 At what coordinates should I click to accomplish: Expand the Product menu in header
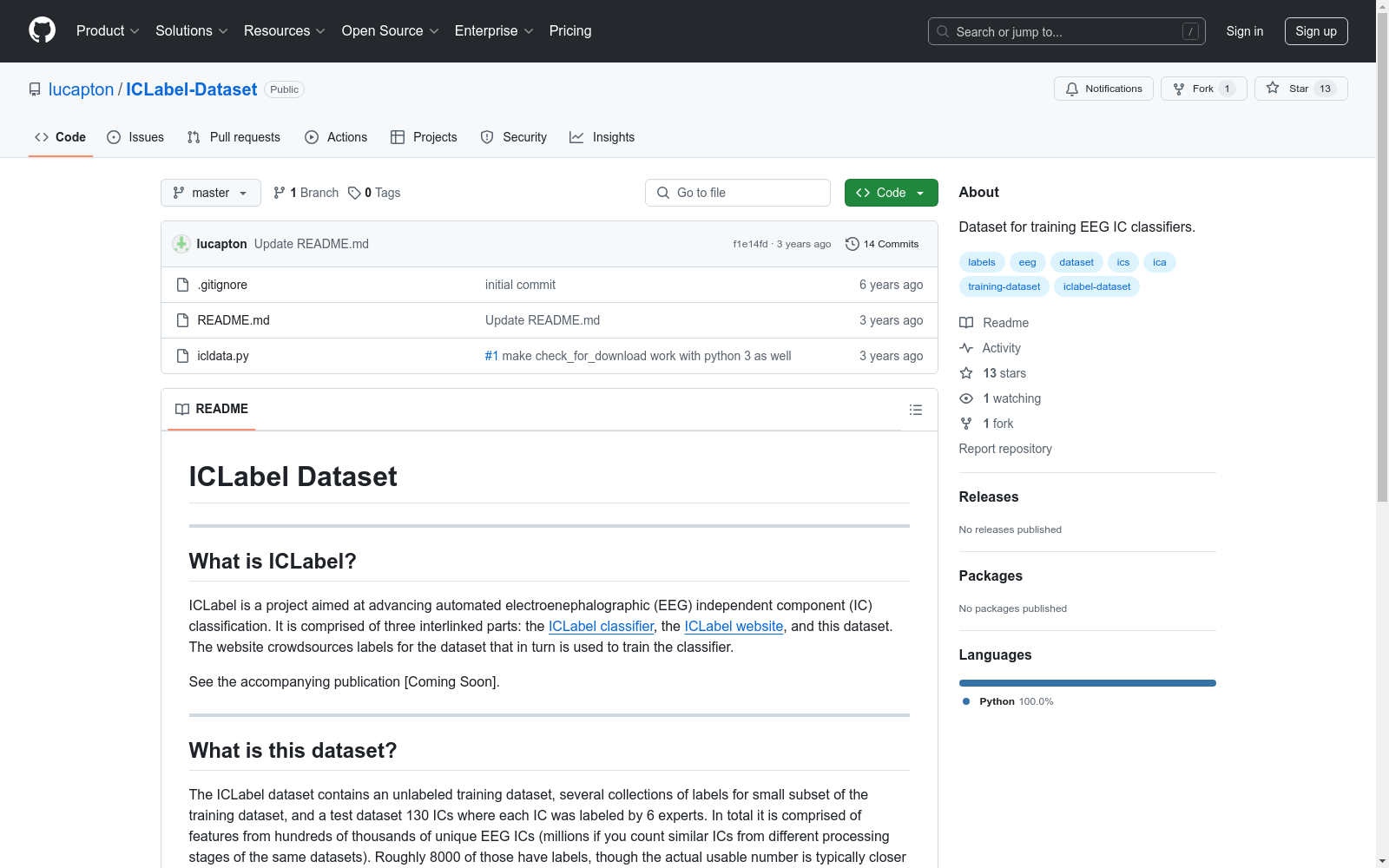tap(108, 30)
